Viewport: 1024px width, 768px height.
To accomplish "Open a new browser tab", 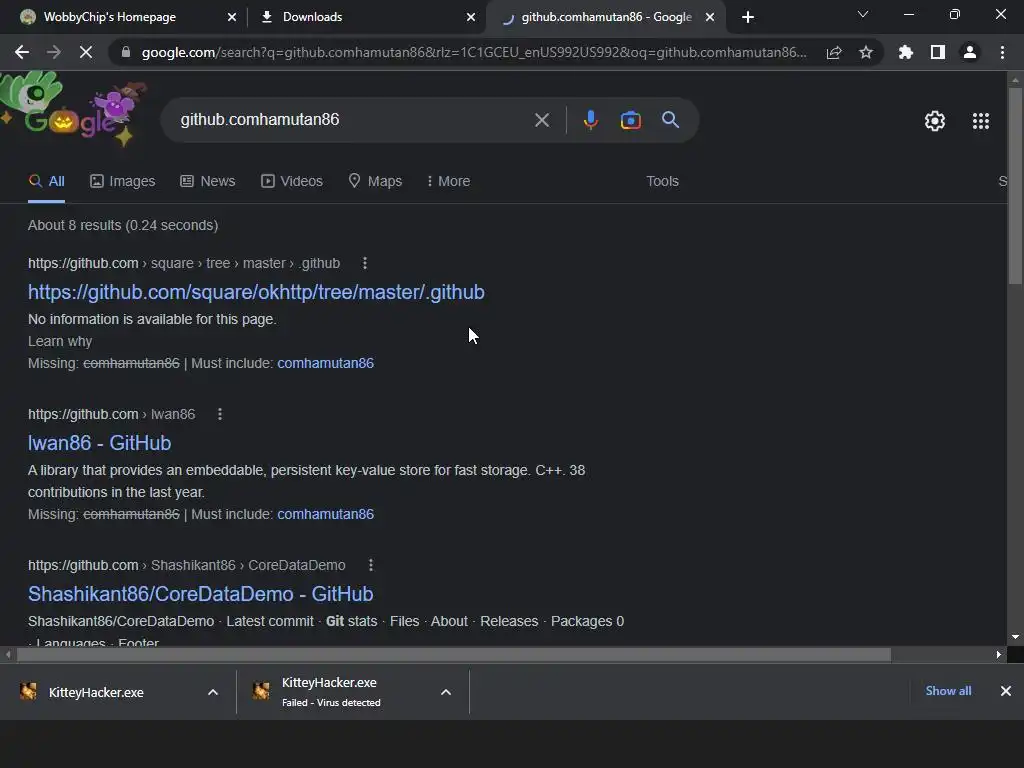I will click(748, 17).
